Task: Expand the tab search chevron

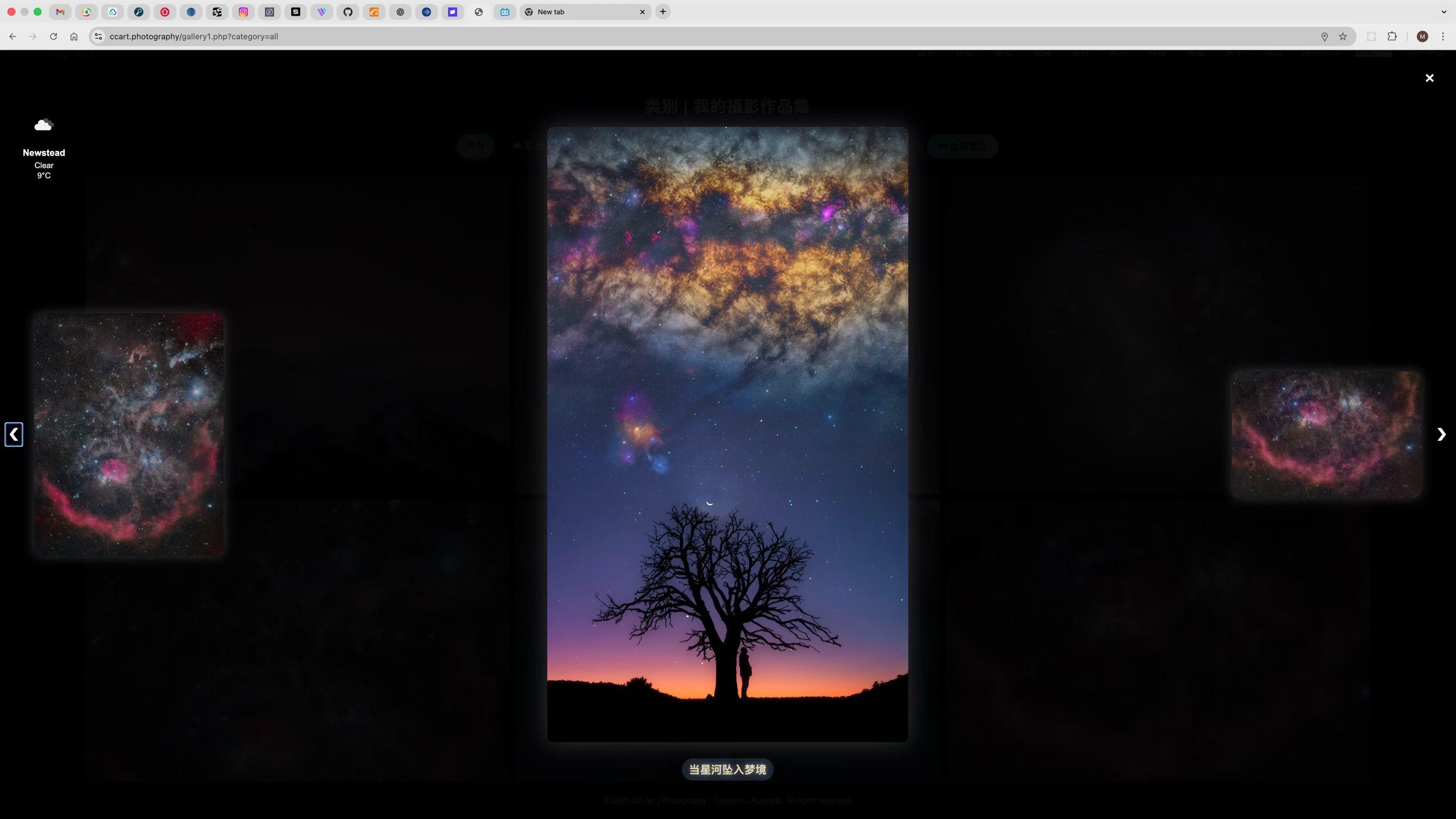Action: (1444, 12)
